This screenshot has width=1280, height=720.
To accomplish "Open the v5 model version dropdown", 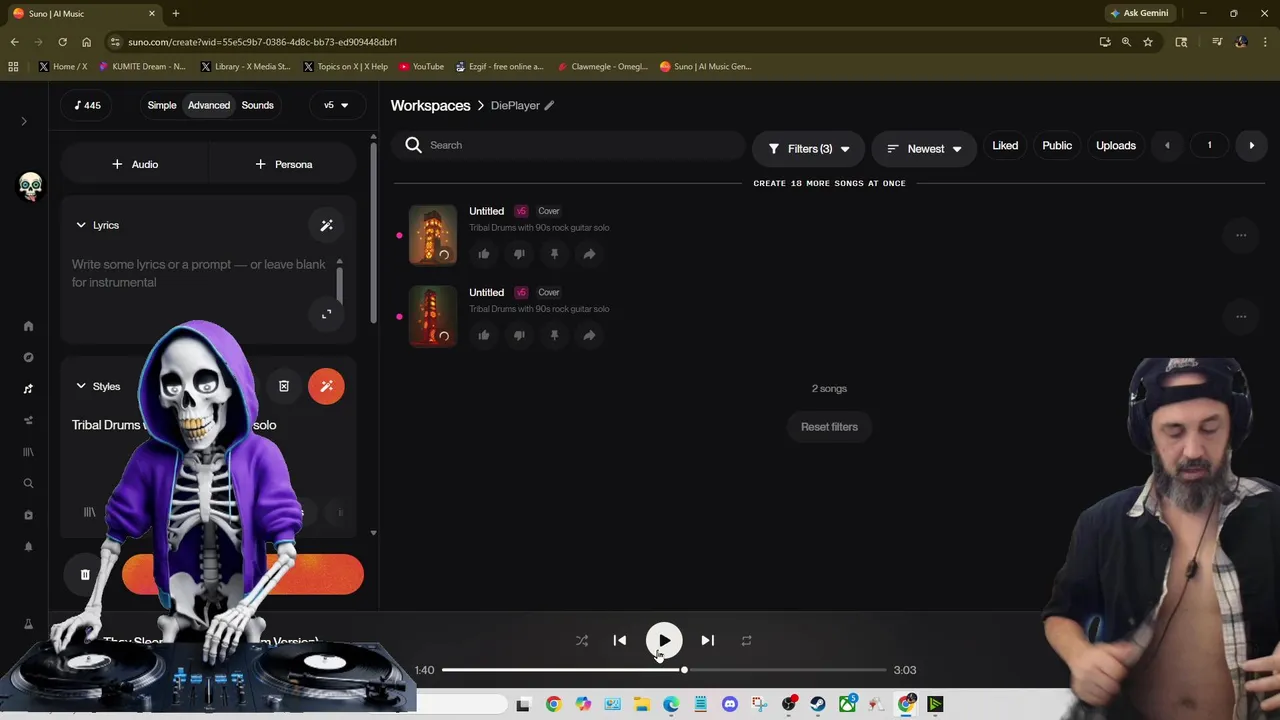I will [x=336, y=105].
